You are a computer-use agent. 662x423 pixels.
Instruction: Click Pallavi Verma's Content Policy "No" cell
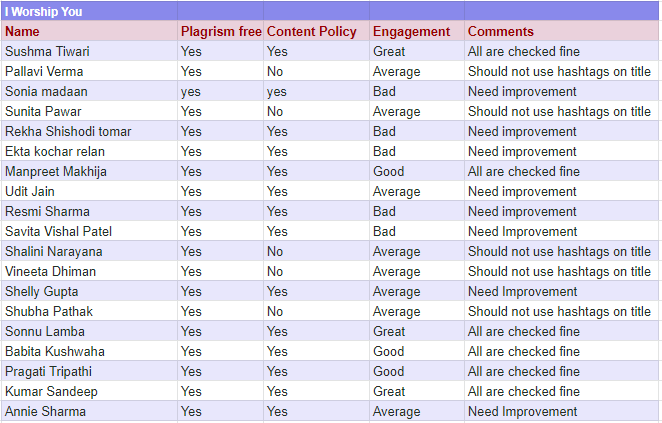click(275, 71)
